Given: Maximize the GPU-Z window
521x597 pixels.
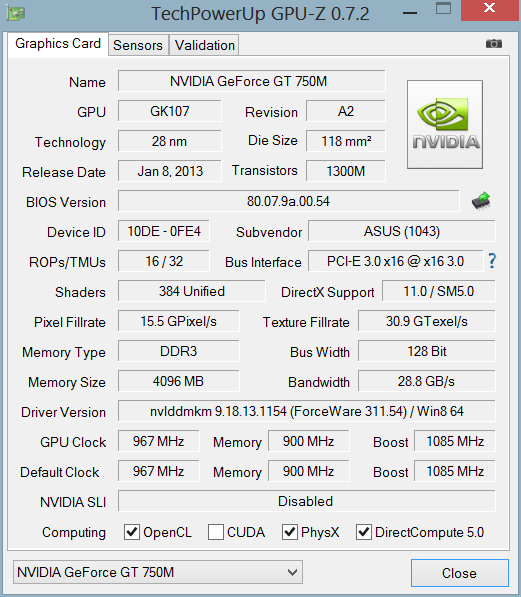Looking at the screenshot, I should (443, 8).
